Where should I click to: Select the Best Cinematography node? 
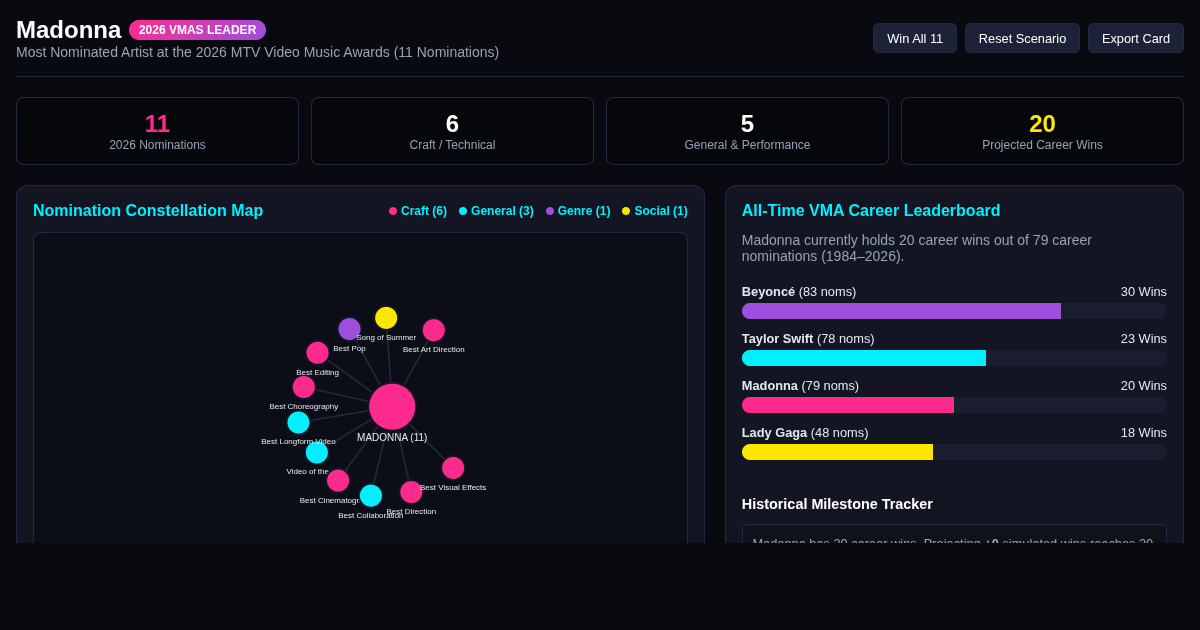[338, 480]
